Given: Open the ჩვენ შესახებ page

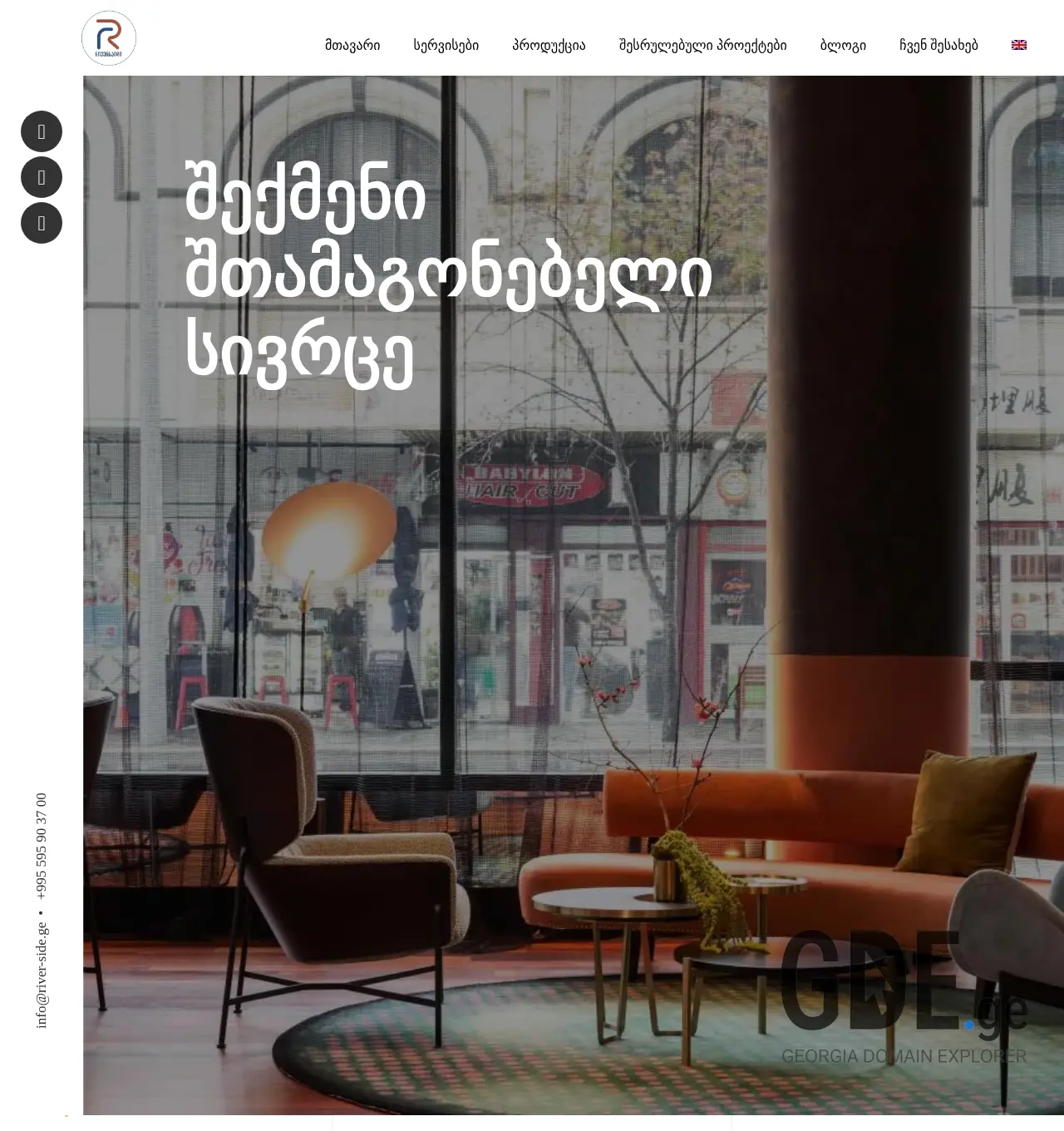Looking at the screenshot, I should click(938, 45).
